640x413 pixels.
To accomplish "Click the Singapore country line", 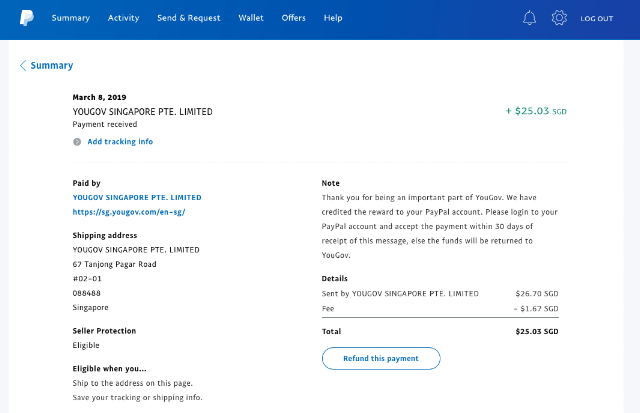I will 91,307.
